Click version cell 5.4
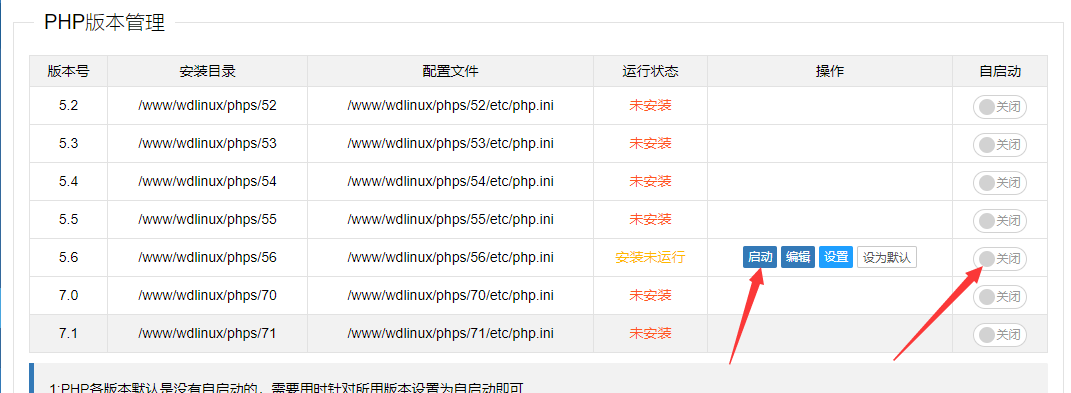 (68, 182)
